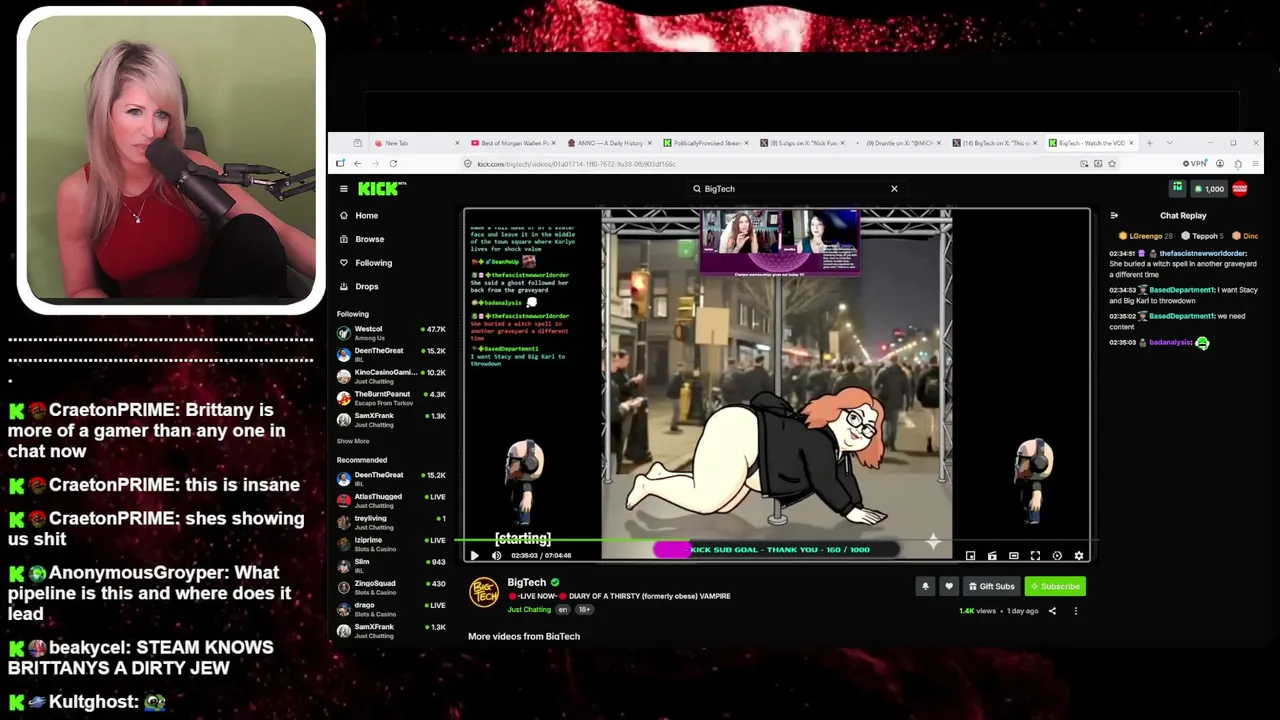Image resolution: width=1280 pixels, height=720 pixels.
Task: Open the Kick points 1,000 balance
Action: click(1209, 189)
